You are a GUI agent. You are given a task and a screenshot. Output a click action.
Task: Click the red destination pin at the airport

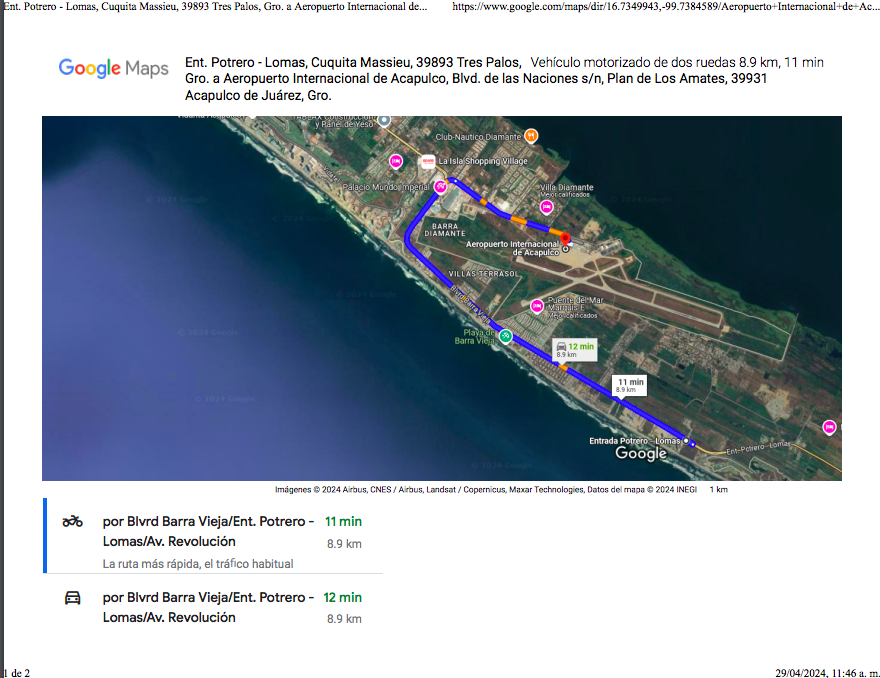pyautogui.click(x=565, y=239)
